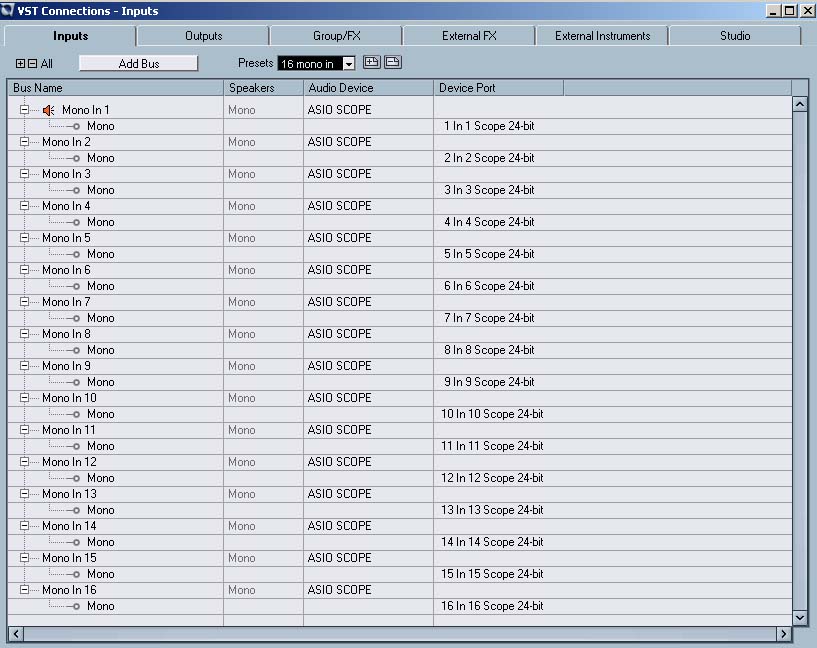Collapse the Mono In 16 bus
Image resolution: width=817 pixels, height=648 pixels.
[24, 590]
